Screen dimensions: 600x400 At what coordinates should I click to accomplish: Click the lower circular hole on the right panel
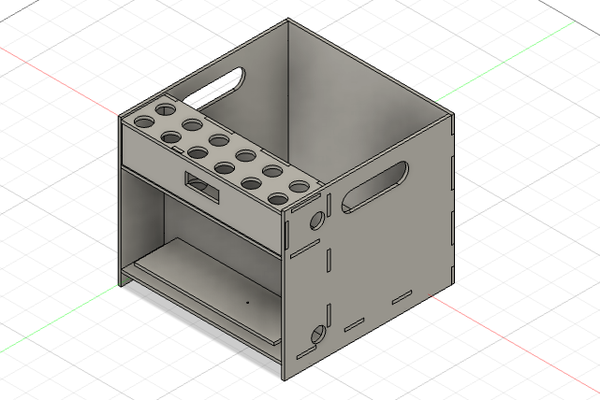(x=317, y=333)
